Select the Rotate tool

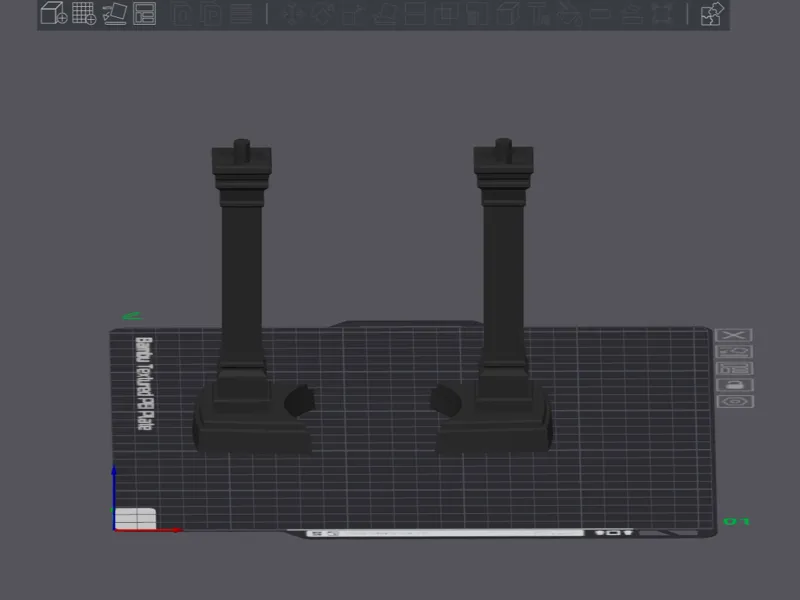point(322,14)
